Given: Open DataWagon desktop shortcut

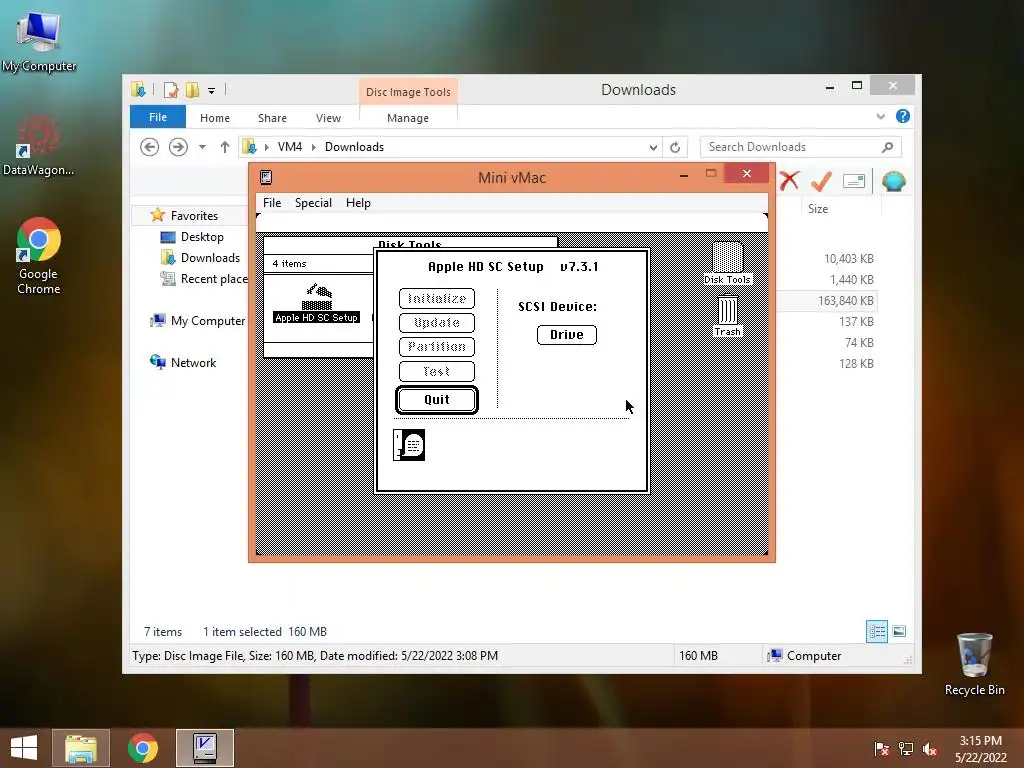Looking at the screenshot, I should (x=38, y=146).
